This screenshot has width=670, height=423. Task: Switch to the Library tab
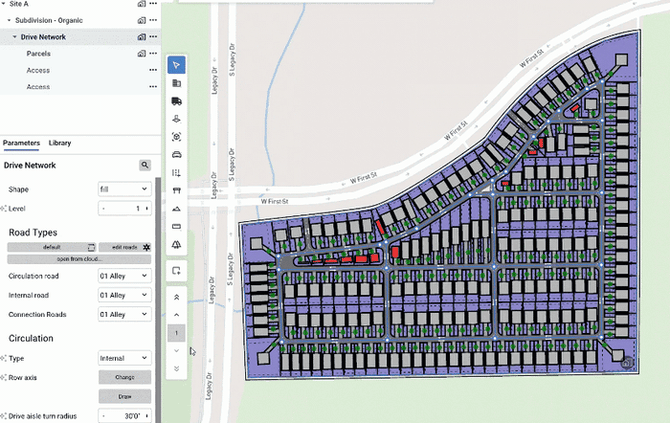click(60, 143)
